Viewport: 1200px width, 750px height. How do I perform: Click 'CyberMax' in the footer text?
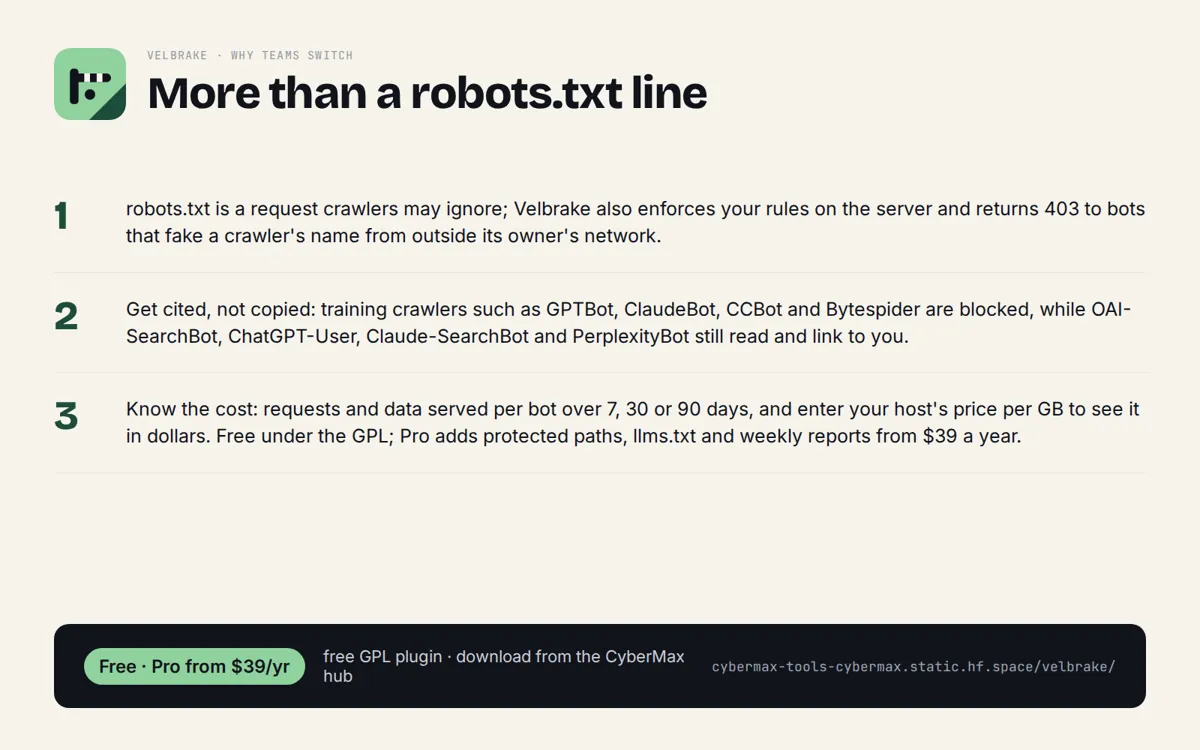(x=645, y=657)
